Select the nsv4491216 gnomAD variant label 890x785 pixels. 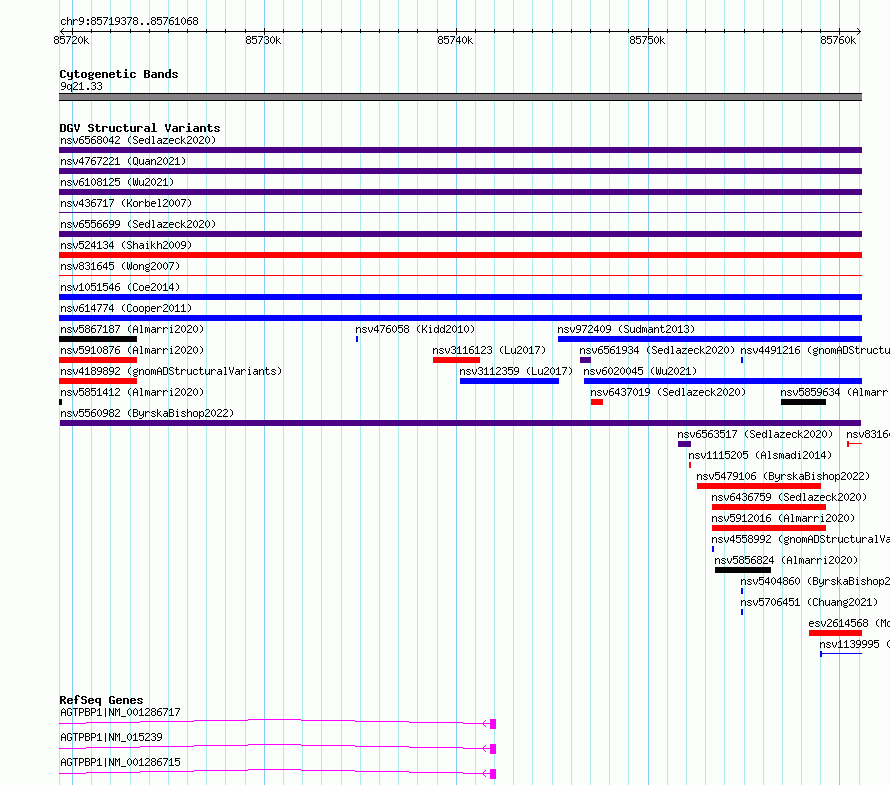coord(815,350)
